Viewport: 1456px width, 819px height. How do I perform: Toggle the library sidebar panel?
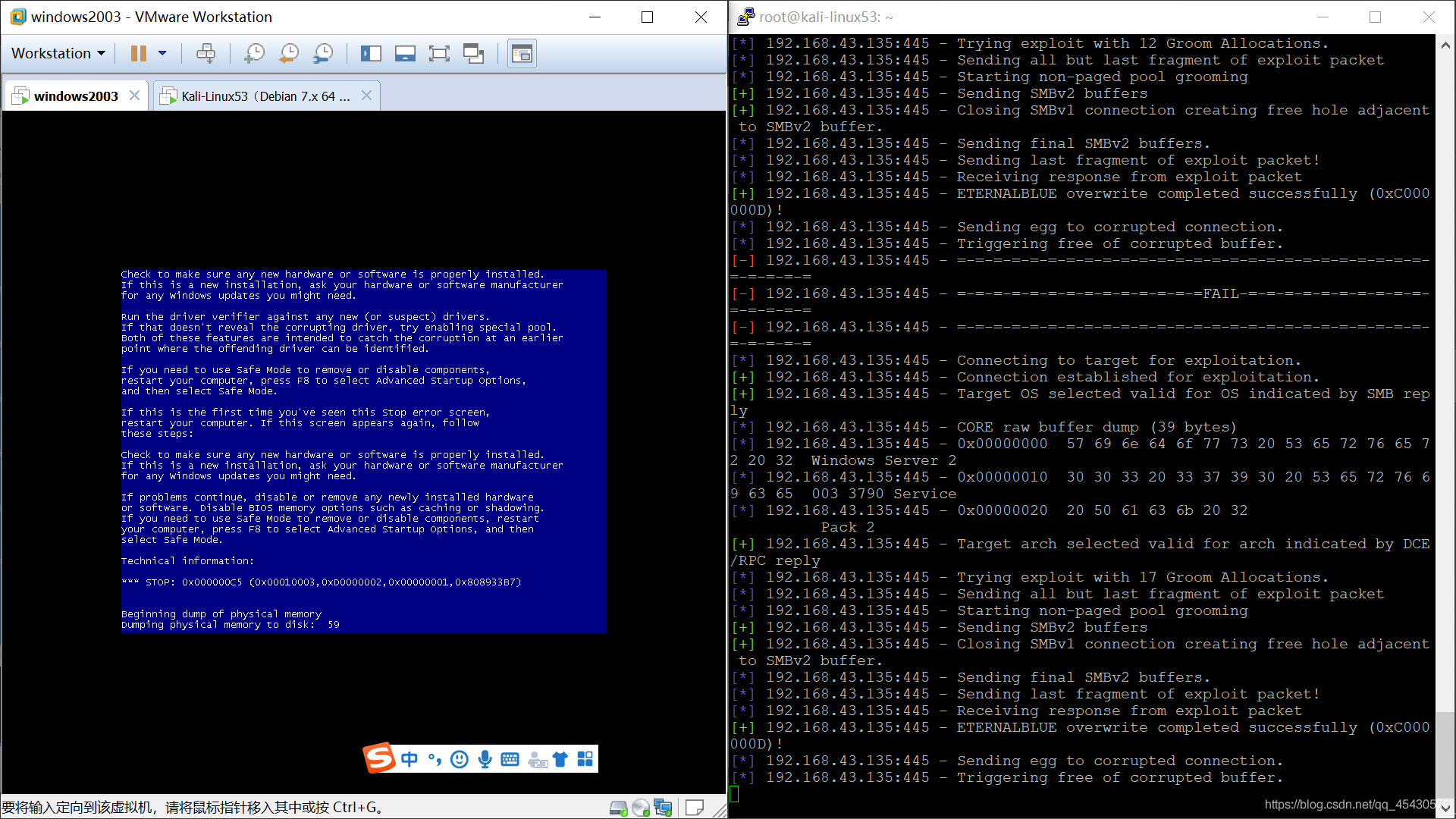[x=371, y=53]
